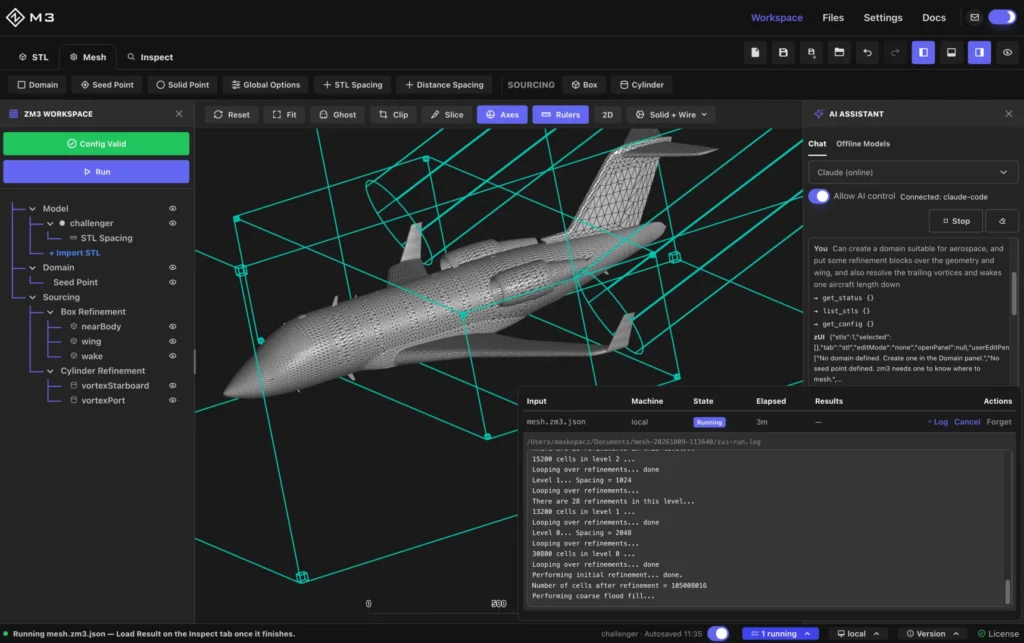The height and width of the screenshot is (643, 1024).
Task: Click the blue Run button
Action: [96, 172]
